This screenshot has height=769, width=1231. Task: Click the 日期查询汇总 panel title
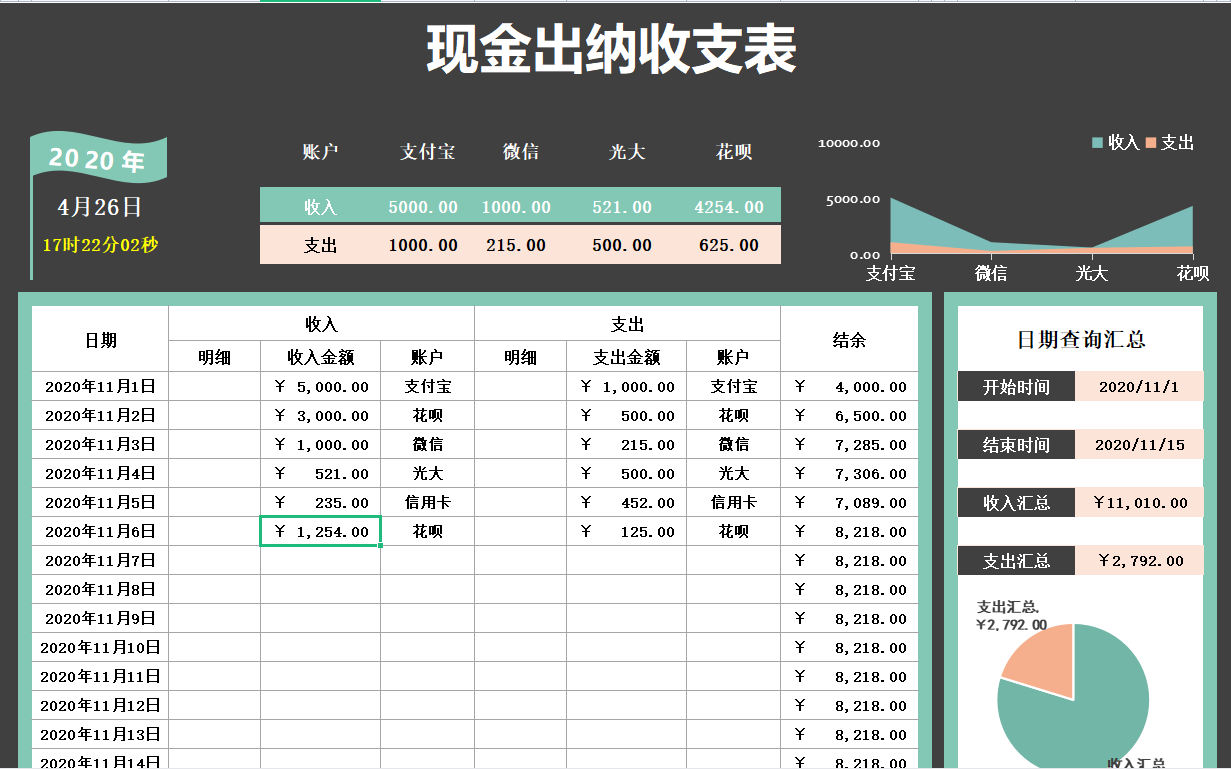[1080, 339]
